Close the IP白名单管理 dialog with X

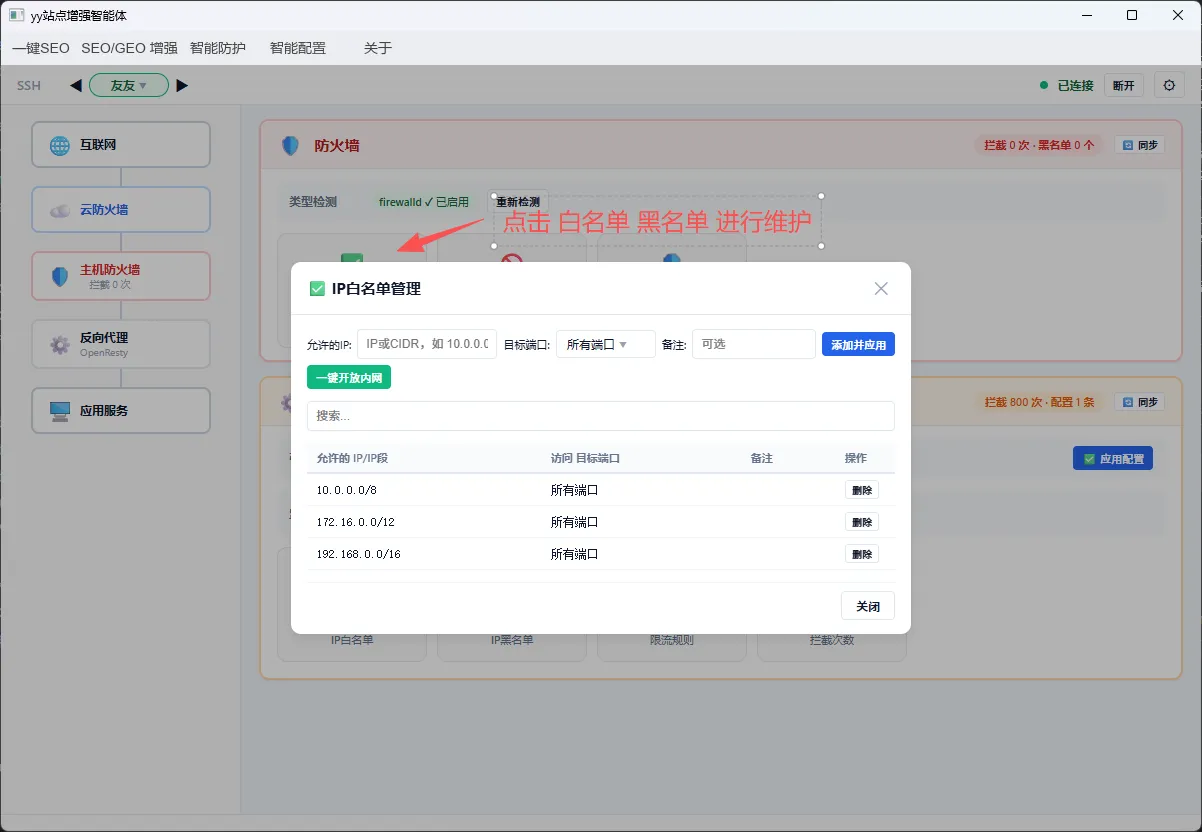pyautogui.click(x=881, y=288)
